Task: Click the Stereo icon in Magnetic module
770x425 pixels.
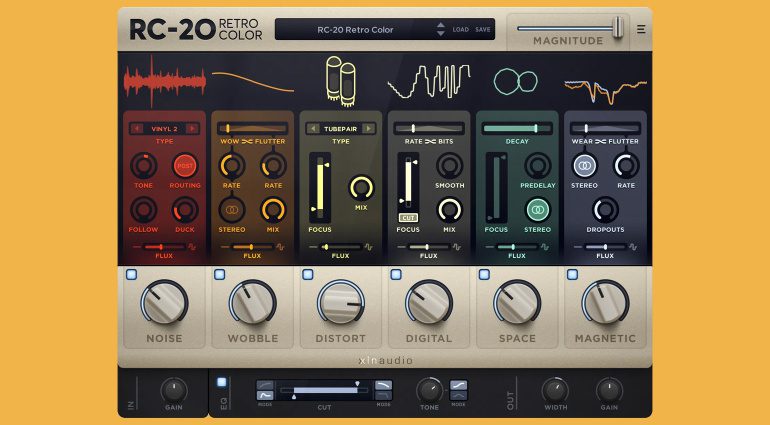Action: tap(583, 166)
